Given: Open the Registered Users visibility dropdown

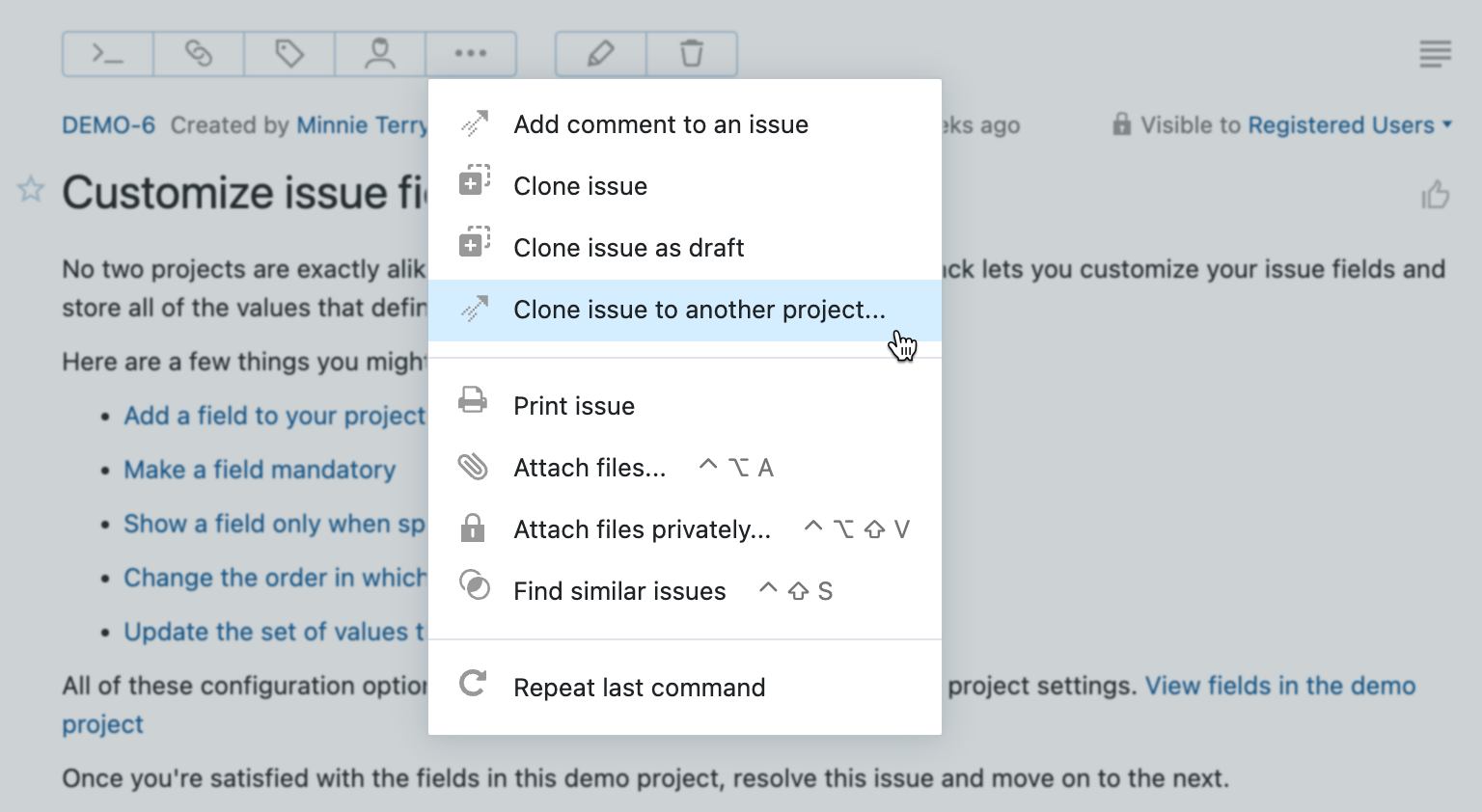Looking at the screenshot, I should (x=1342, y=124).
